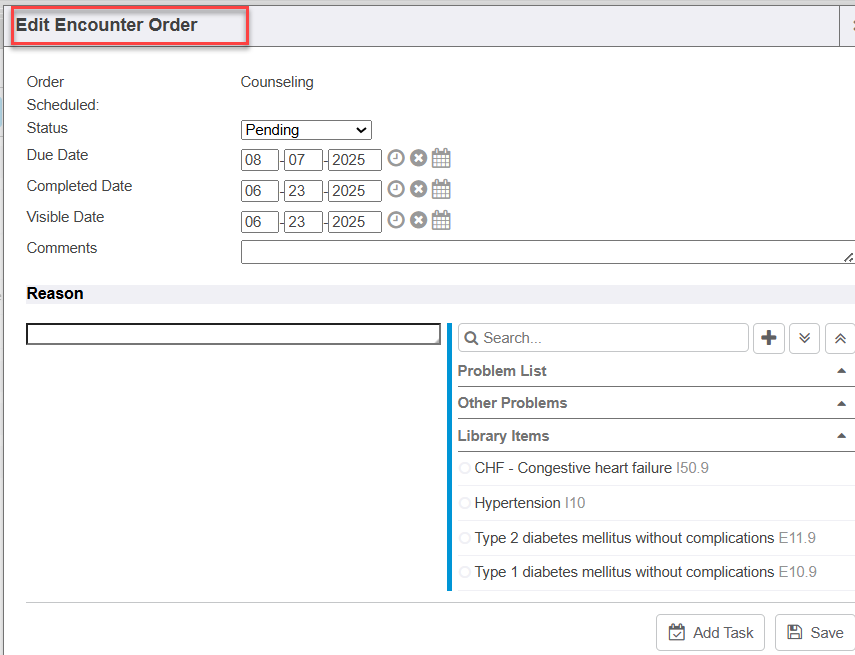Expand all sections with double-down chevron
Viewport: 855px width, 655px height.
[805, 338]
